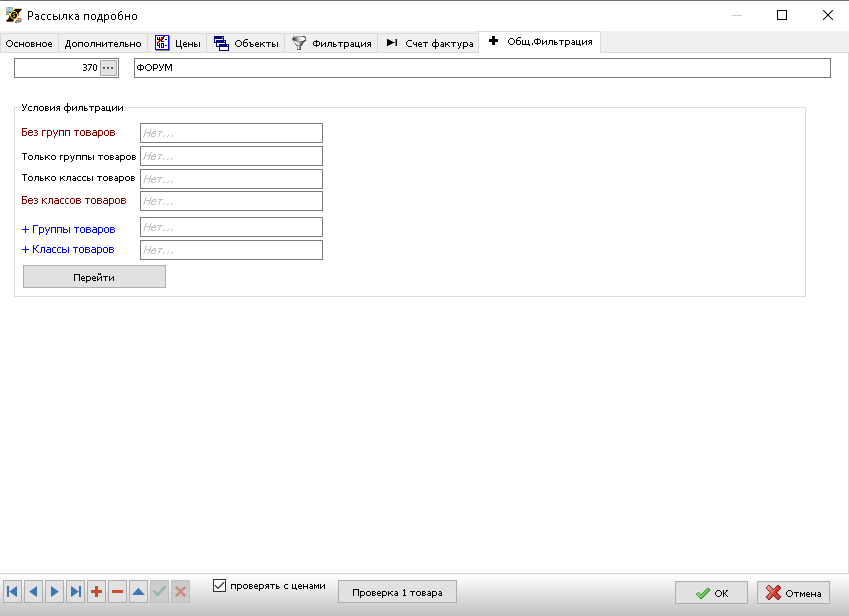Open "Без групп товаров" selection field
Viewport: 849px width, 616px height.
click(x=231, y=133)
